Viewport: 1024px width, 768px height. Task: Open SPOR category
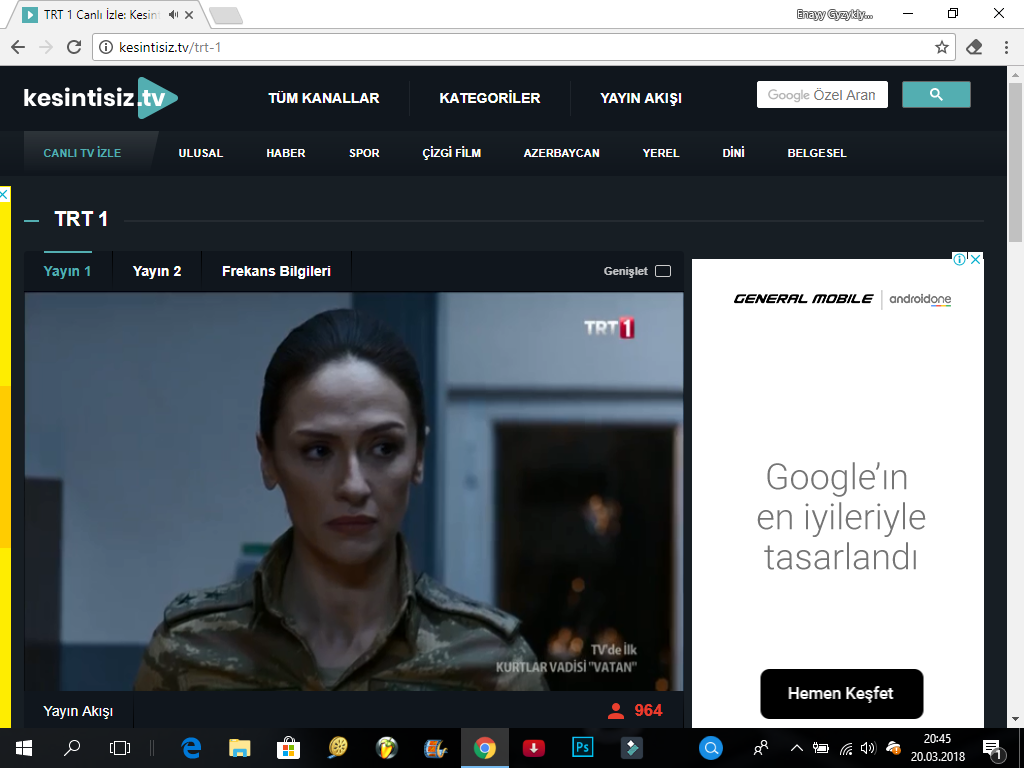coord(364,153)
